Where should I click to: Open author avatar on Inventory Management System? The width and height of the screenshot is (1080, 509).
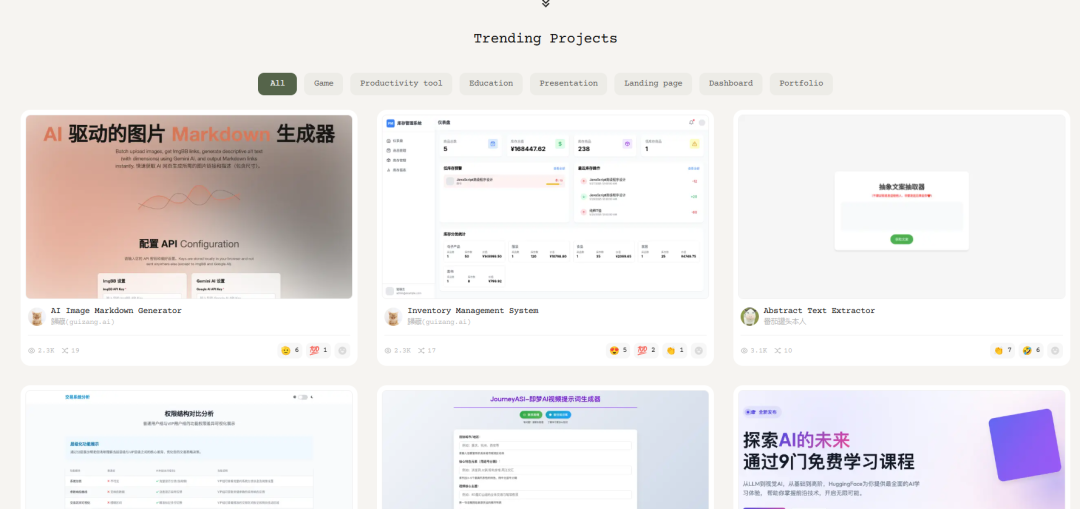point(393,317)
